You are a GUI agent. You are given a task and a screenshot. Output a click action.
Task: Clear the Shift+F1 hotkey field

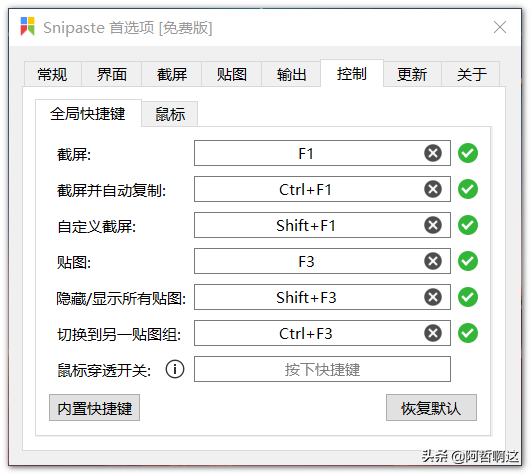click(x=433, y=225)
